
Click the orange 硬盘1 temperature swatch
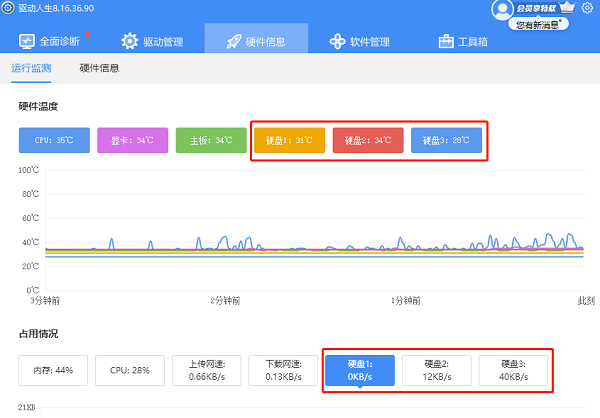click(288, 140)
